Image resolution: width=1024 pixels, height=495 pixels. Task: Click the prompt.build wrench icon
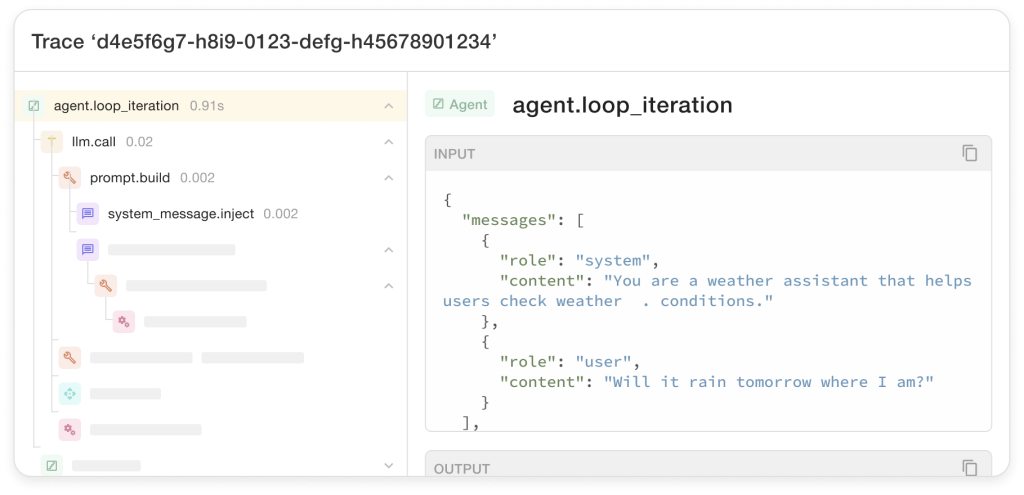click(x=70, y=178)
